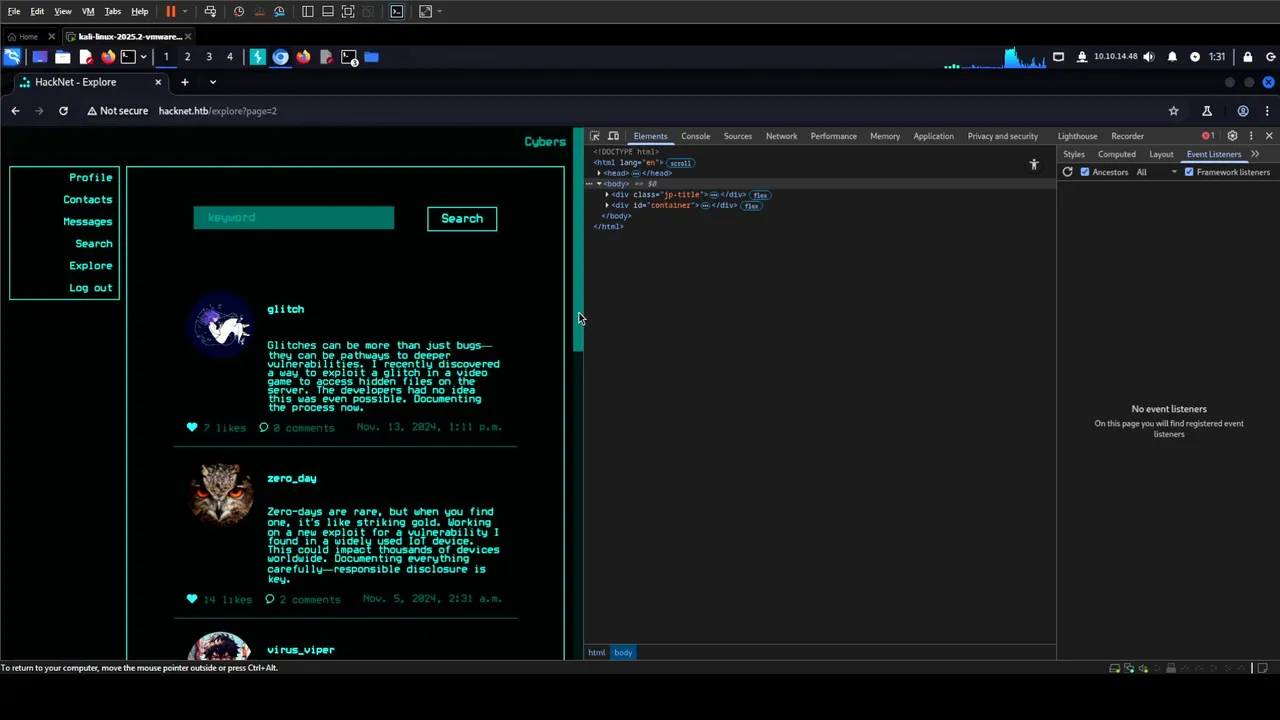Click the Send Ctrl+Alt+Del icon in VMware toolbar
The height and width of the screenshot is (720, 1280).
tap(210, 11)
